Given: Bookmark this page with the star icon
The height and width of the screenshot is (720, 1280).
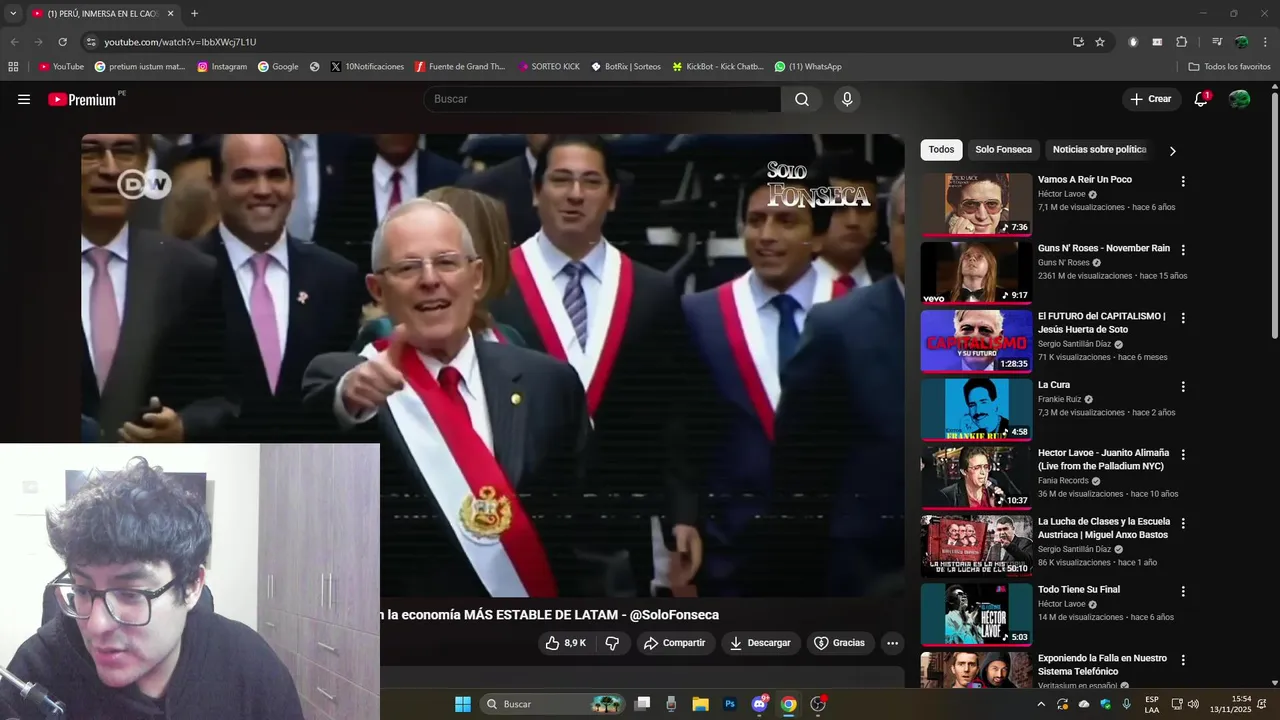Looking at the screenshot, I should (1100, 42).
